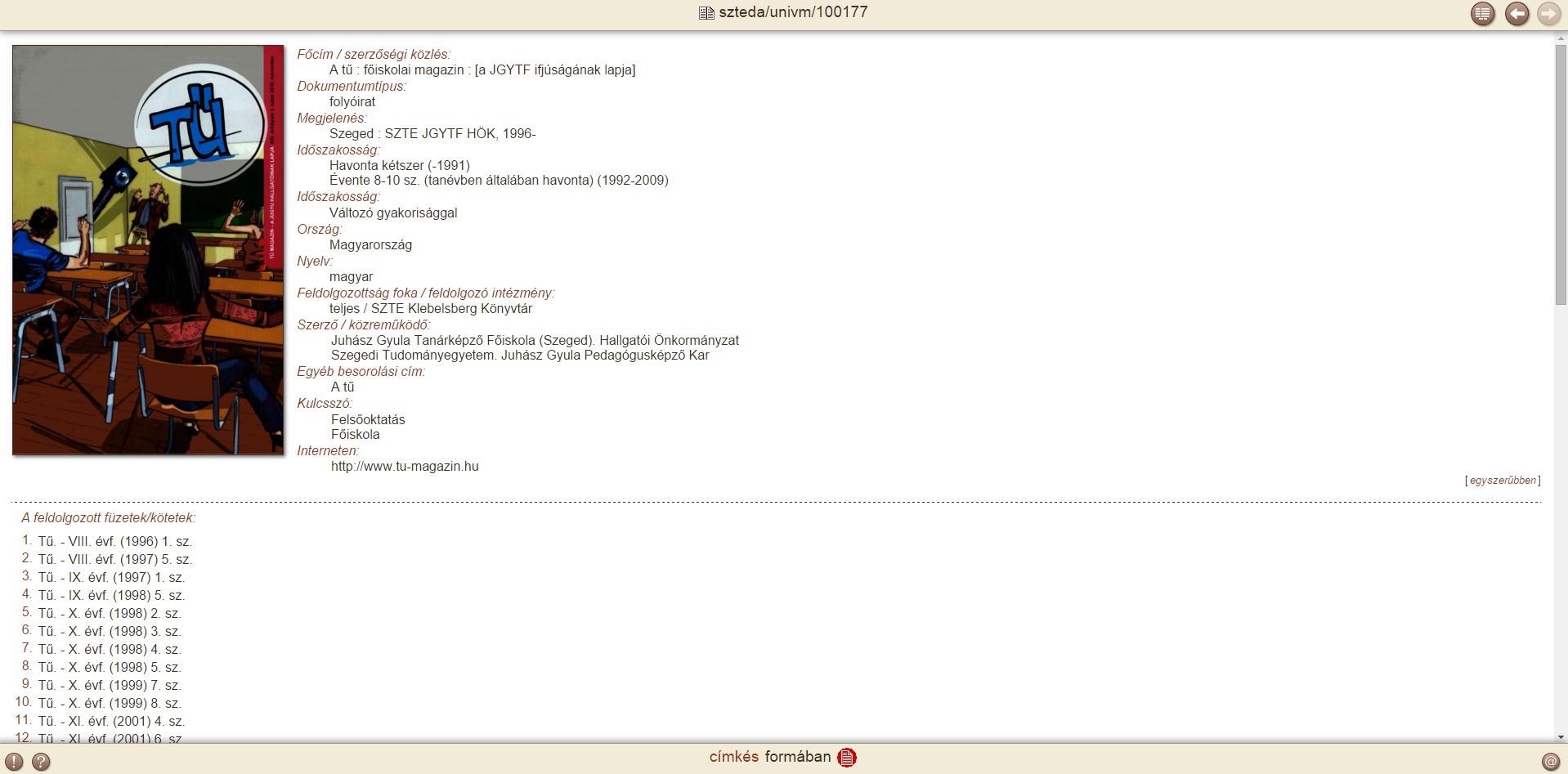This screenshot has height=774, width=1568.
Task: Click the record icon next to szteda/univm/100177
Action: coord(706,12)
